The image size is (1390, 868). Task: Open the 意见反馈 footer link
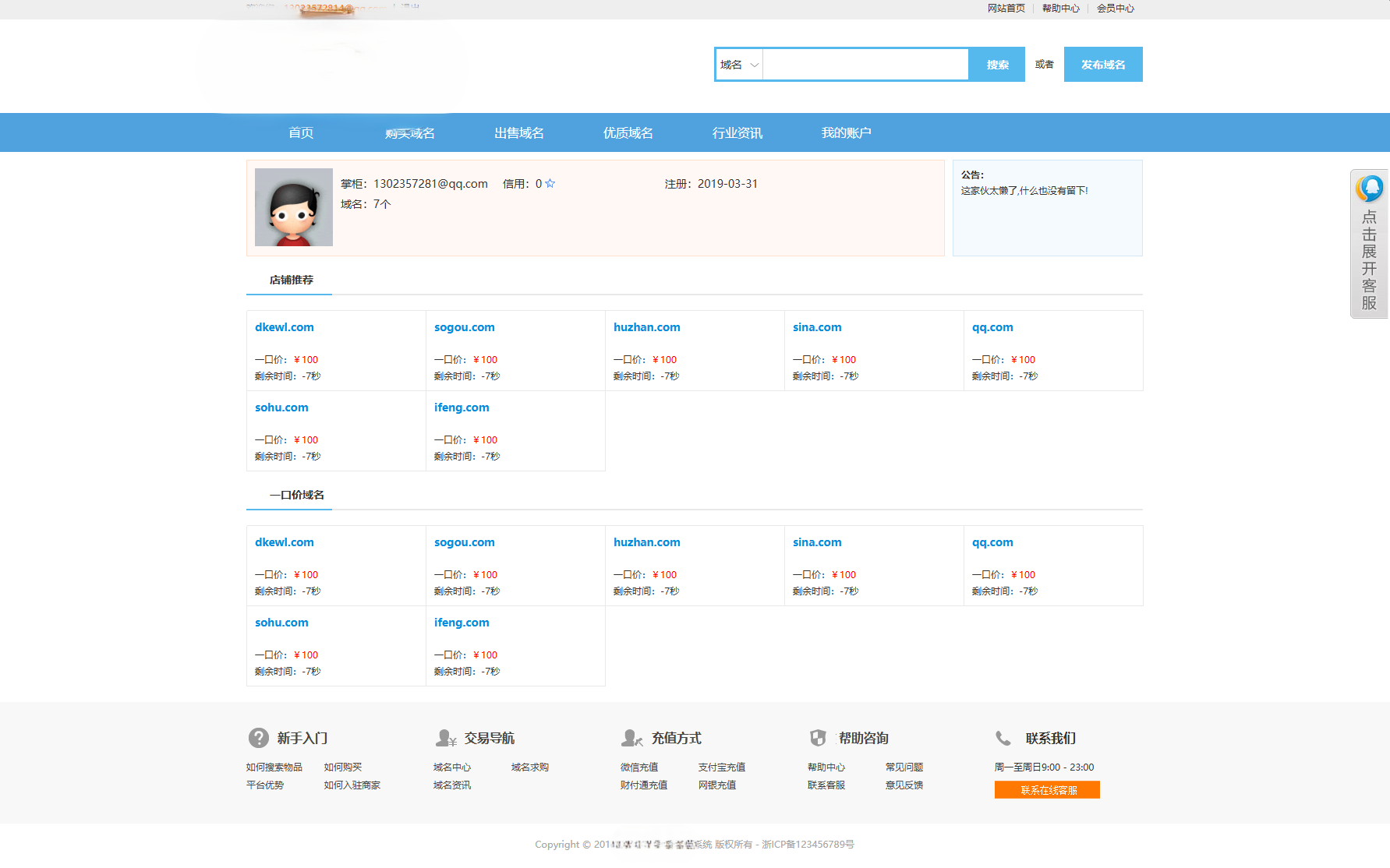pyautogui.click(x=904, y=785)
